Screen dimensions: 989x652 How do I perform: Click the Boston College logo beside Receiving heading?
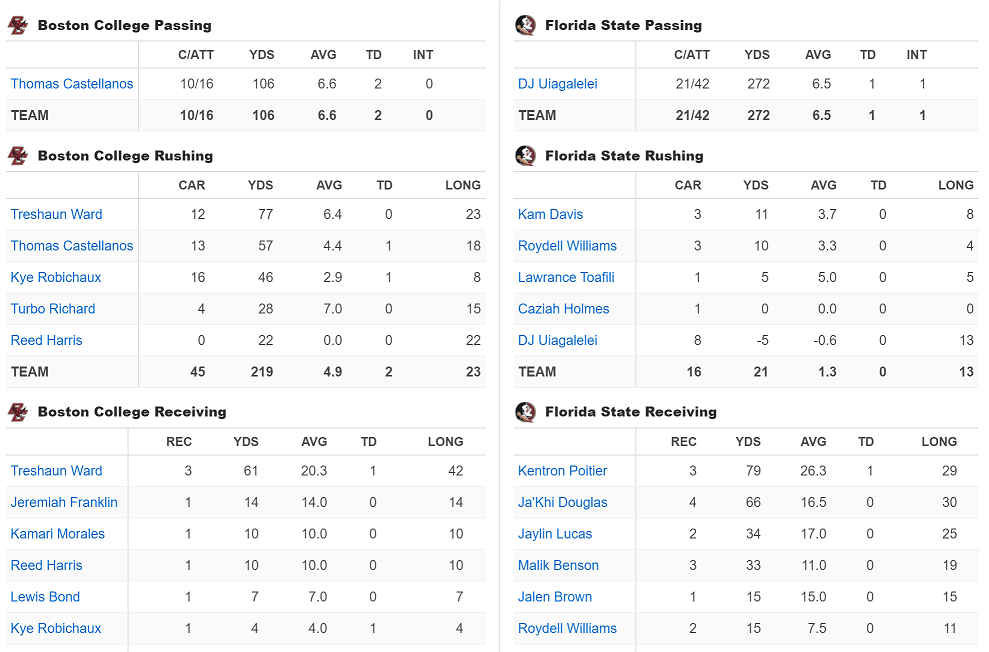coord(18,411)
